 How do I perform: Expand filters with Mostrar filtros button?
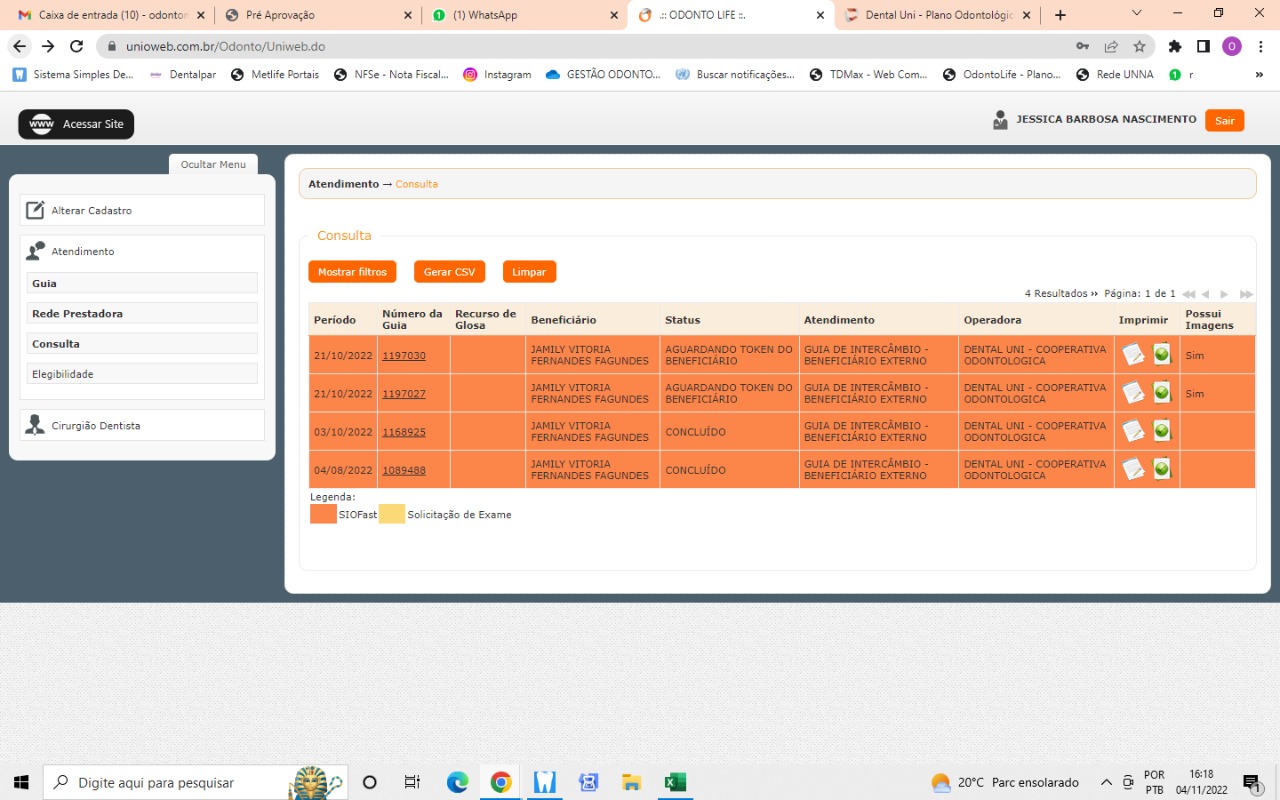352,272
